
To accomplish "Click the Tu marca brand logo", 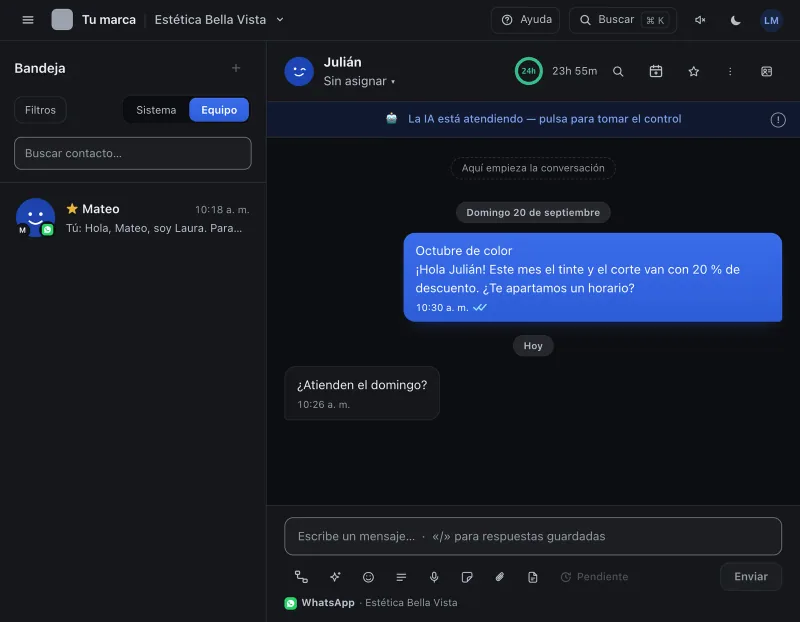I will pos(62,20).
